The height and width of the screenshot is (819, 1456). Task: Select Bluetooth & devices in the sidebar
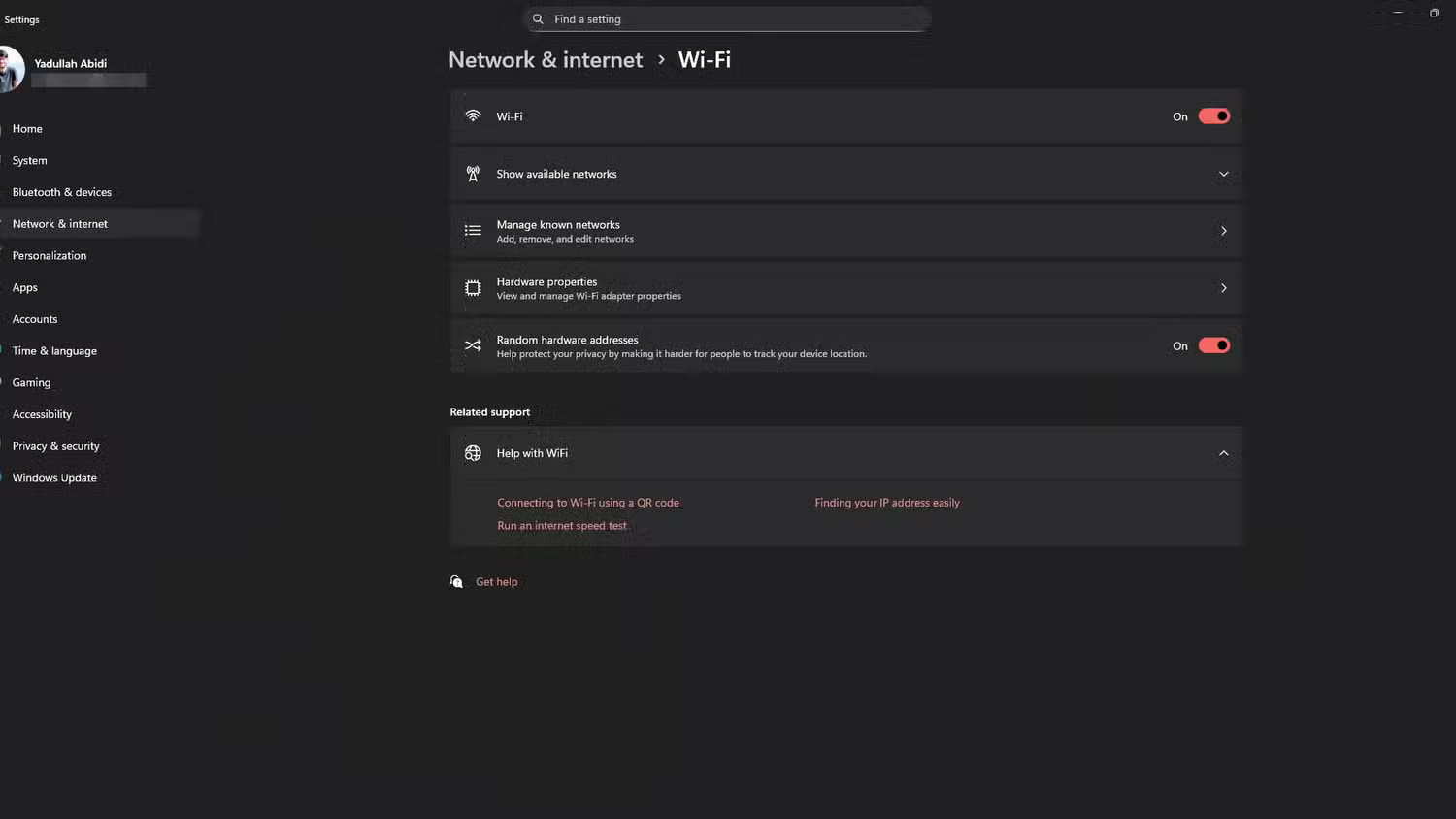pyautogui.click(x=61, y=191)
